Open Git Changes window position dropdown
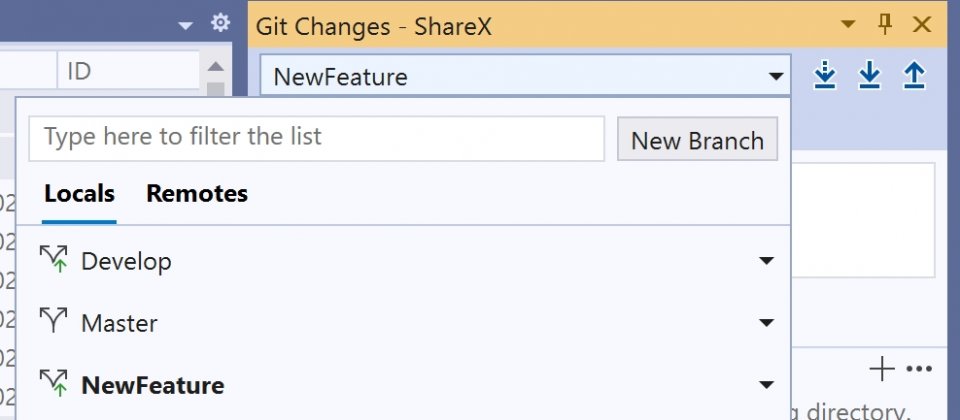Image resolution: width=960 pixels, height=420 pixels. [848, 24]
